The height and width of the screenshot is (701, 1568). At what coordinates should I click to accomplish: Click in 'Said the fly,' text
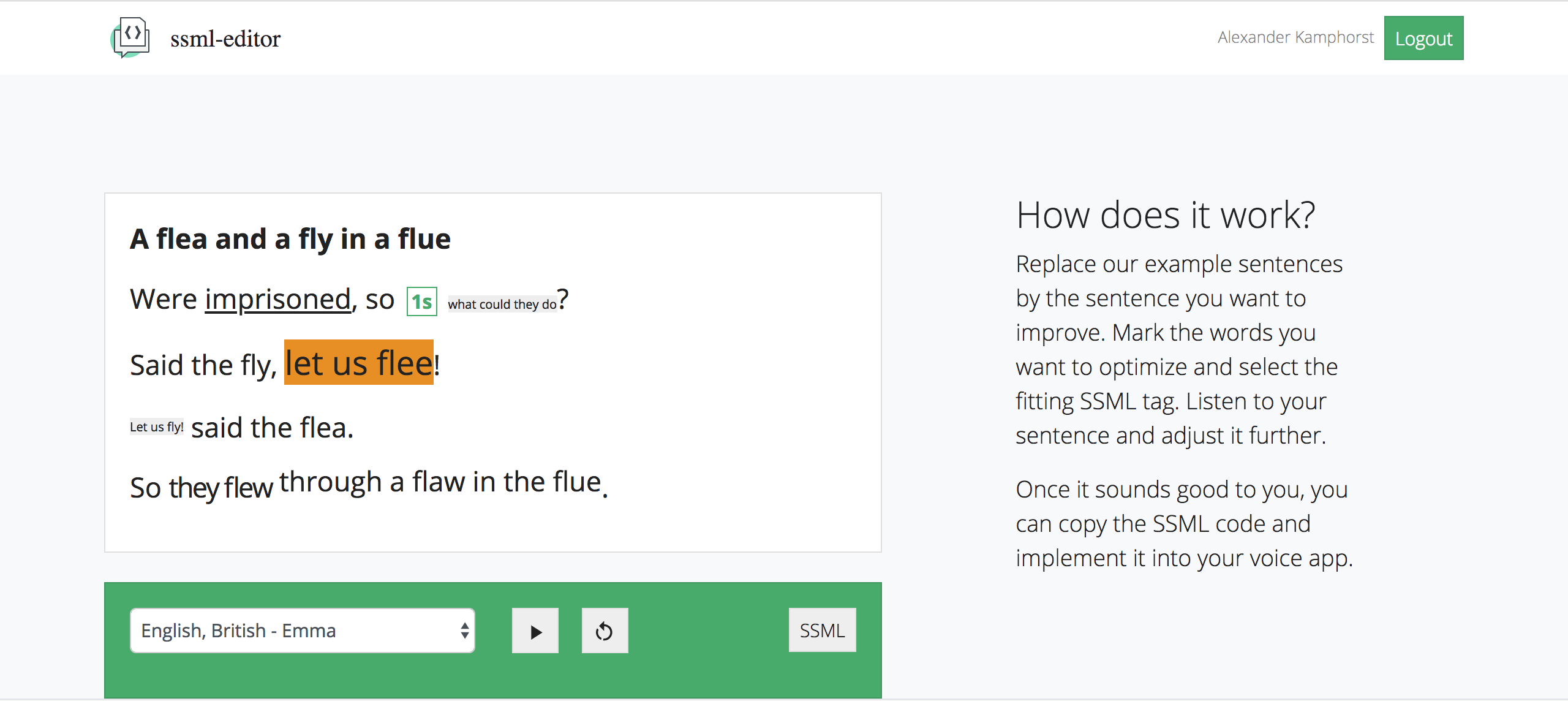(x=203, y=365)
